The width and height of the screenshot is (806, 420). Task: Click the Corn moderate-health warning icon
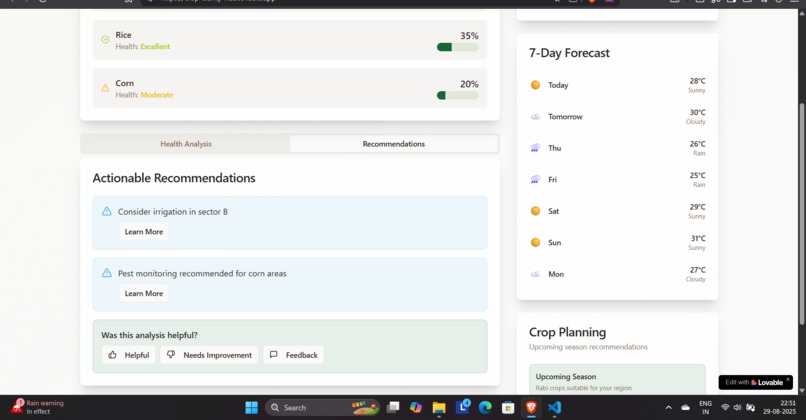(x=105, y=88)
